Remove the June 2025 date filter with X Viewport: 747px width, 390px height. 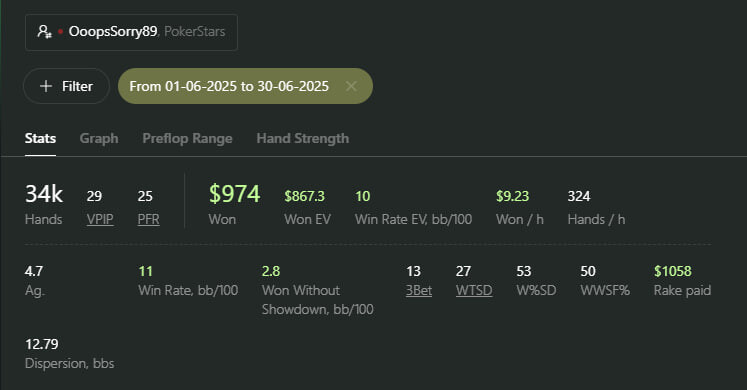351,86
